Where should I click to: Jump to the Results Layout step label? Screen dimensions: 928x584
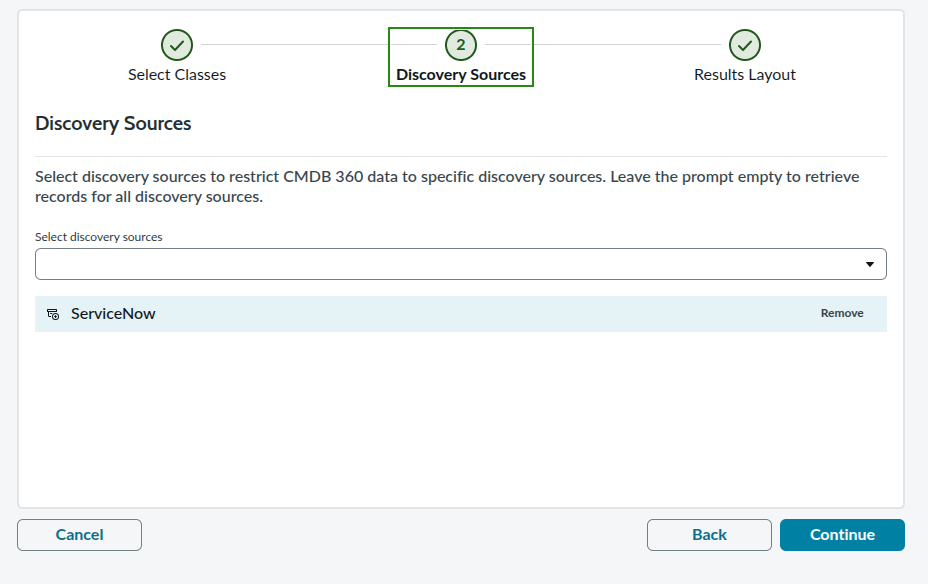click(745, 75)
